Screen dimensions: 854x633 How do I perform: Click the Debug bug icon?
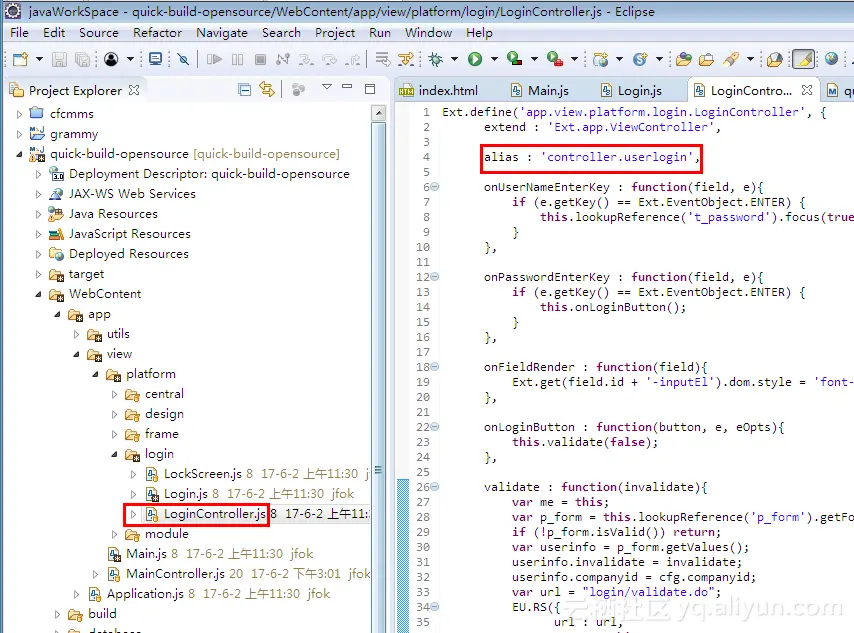pos(435,59)
